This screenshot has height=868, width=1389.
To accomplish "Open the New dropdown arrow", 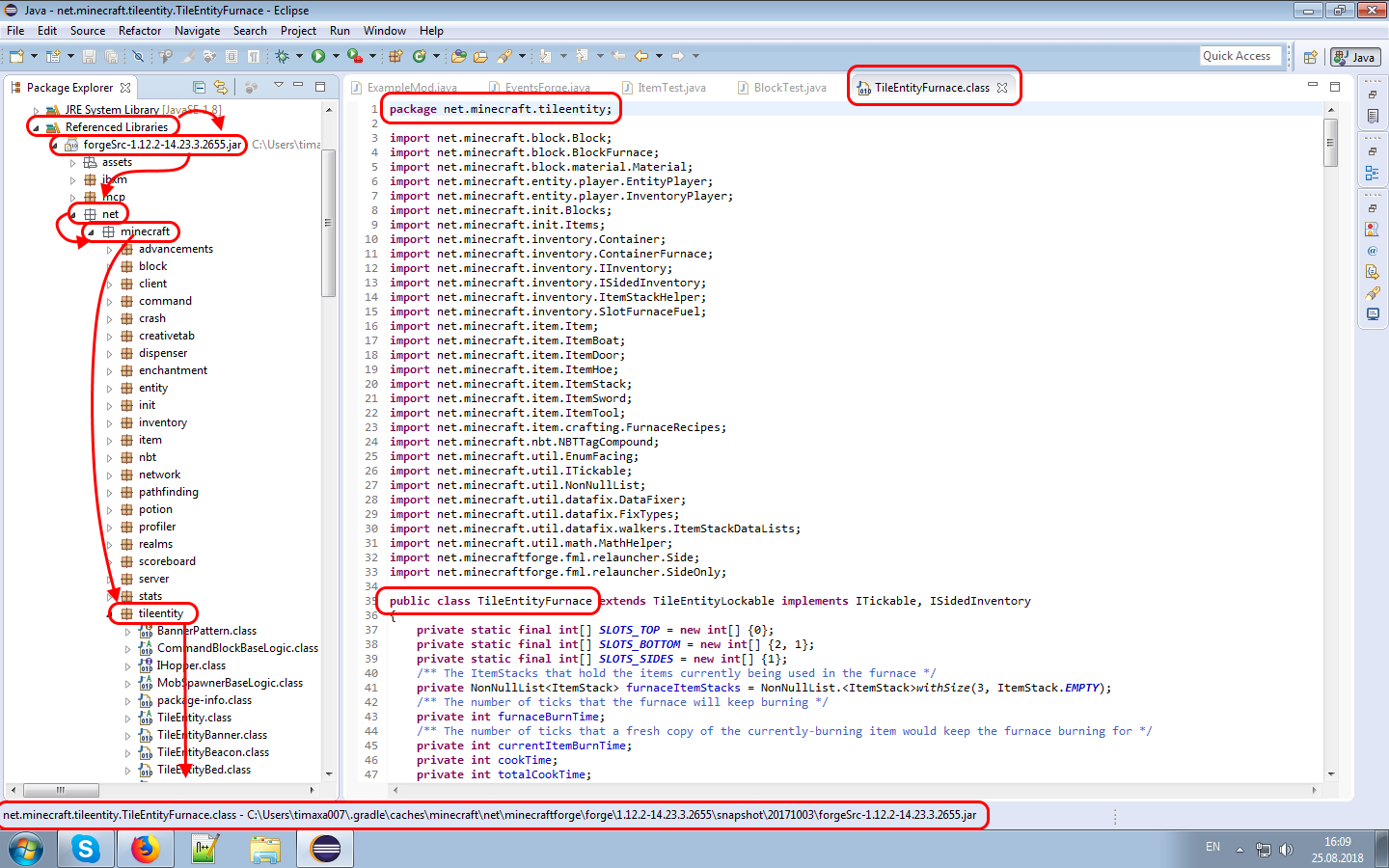I will [x=34, y=56].
